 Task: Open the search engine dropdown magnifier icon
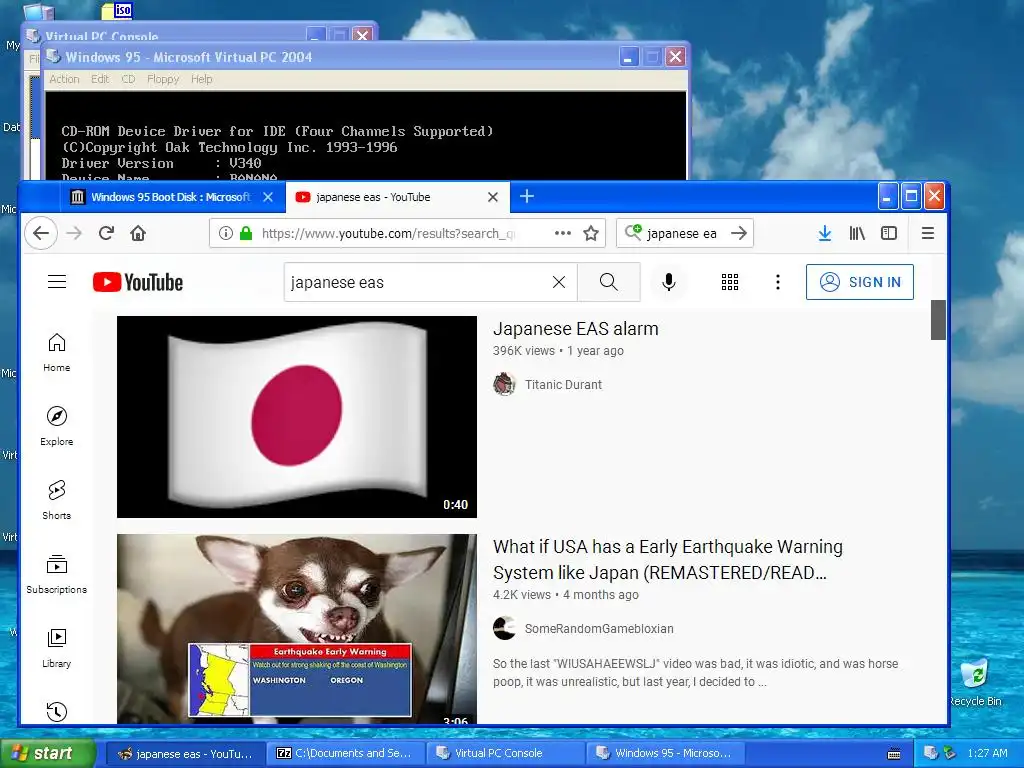(633, 232)
